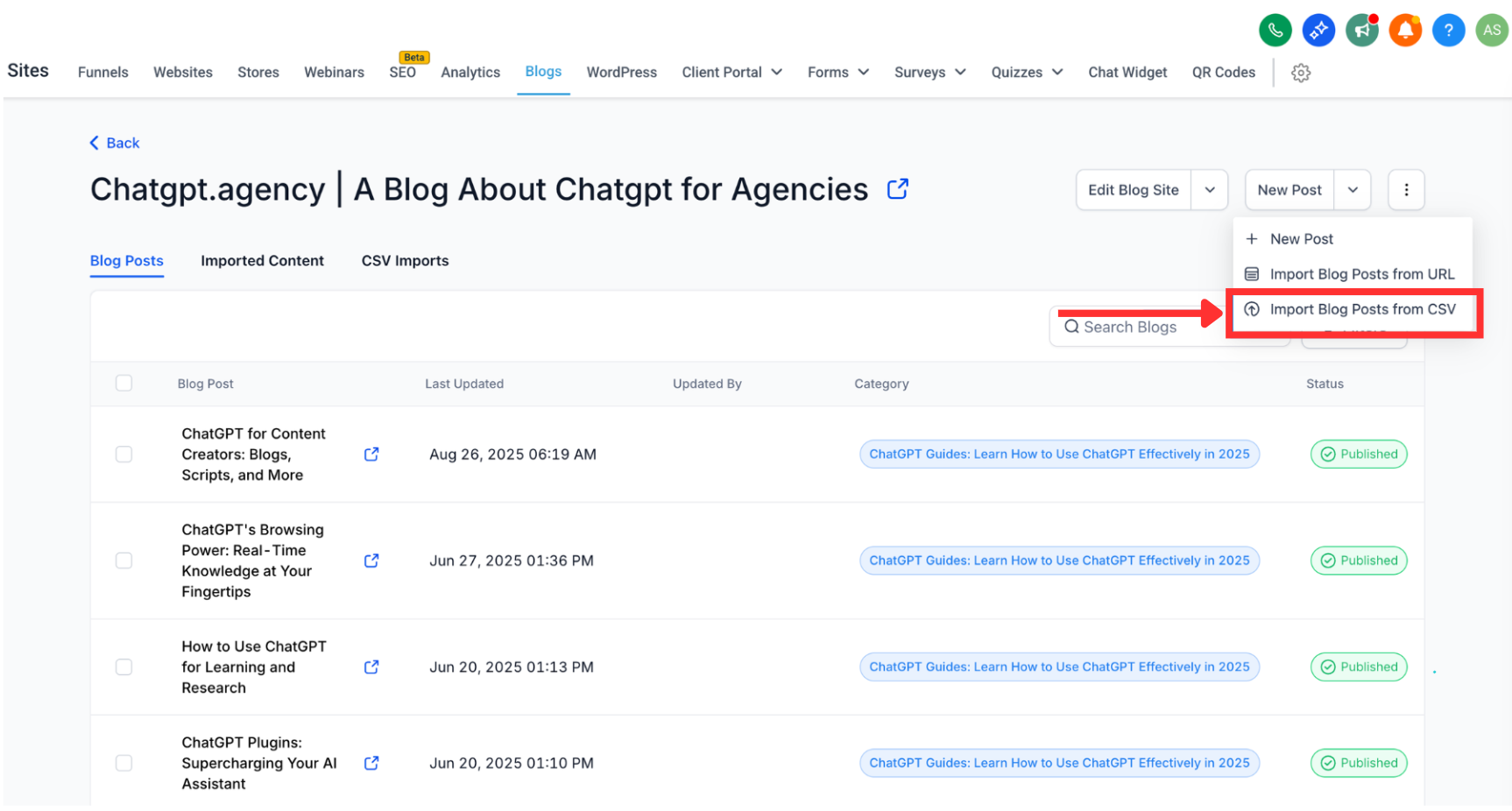The image size is (1512, 811).
Task: Click the Edit Blog Site button
Action: 1134,190
